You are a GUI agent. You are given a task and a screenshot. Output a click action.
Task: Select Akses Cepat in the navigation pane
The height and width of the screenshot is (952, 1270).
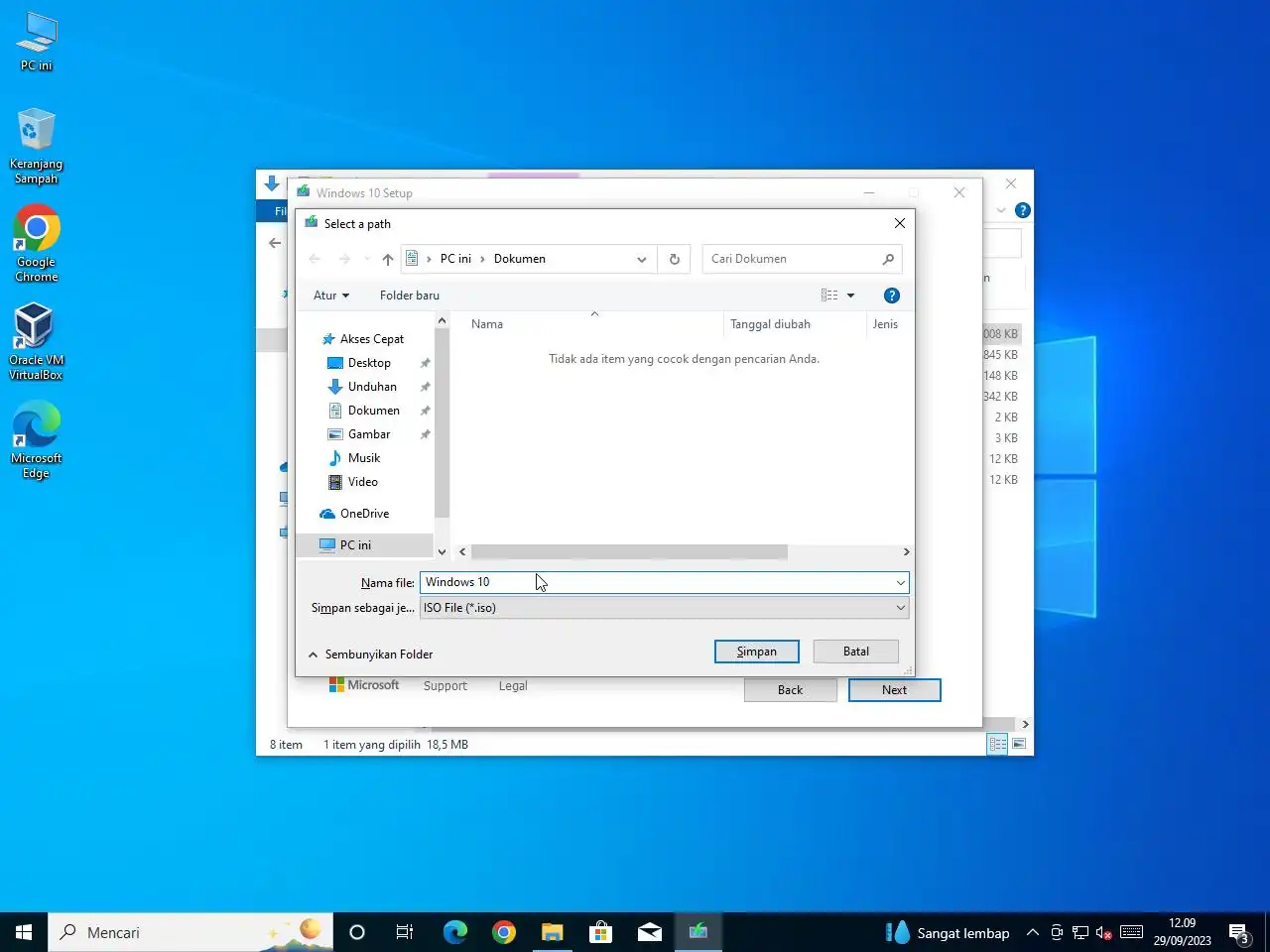click(x=372, y=339)
